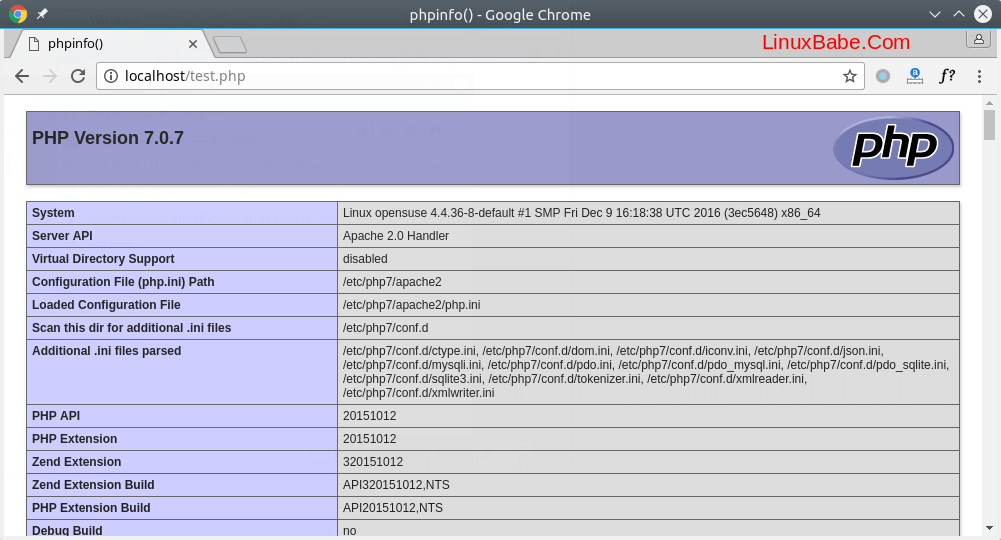Reload the test.php page
Screen dimensions: 1001x540
pyautogui.click(x=78, y=76)
